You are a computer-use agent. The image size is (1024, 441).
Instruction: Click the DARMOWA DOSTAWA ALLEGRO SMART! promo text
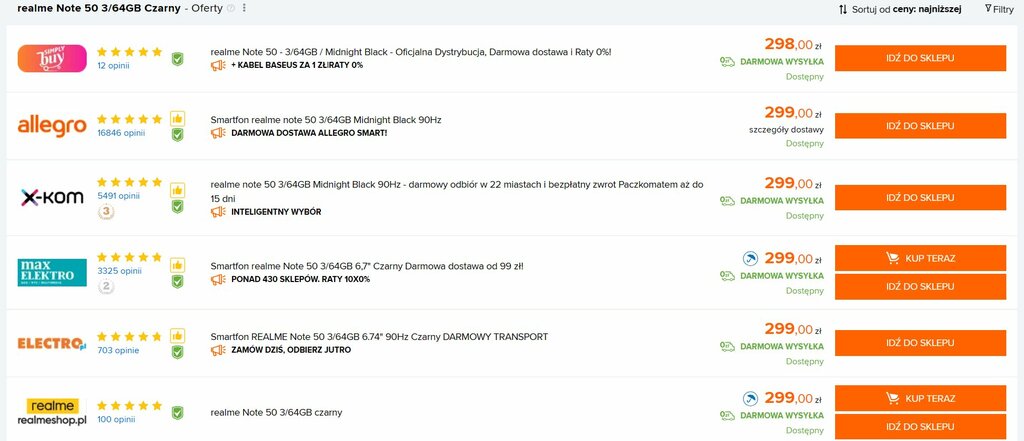[x=309, y=133]
